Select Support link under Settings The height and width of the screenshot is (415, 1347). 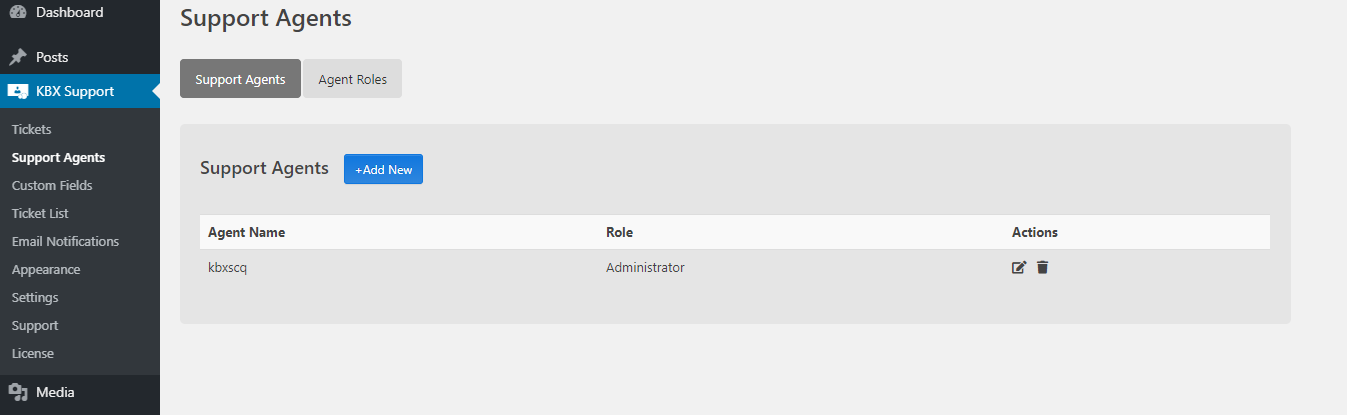(35, 325)
